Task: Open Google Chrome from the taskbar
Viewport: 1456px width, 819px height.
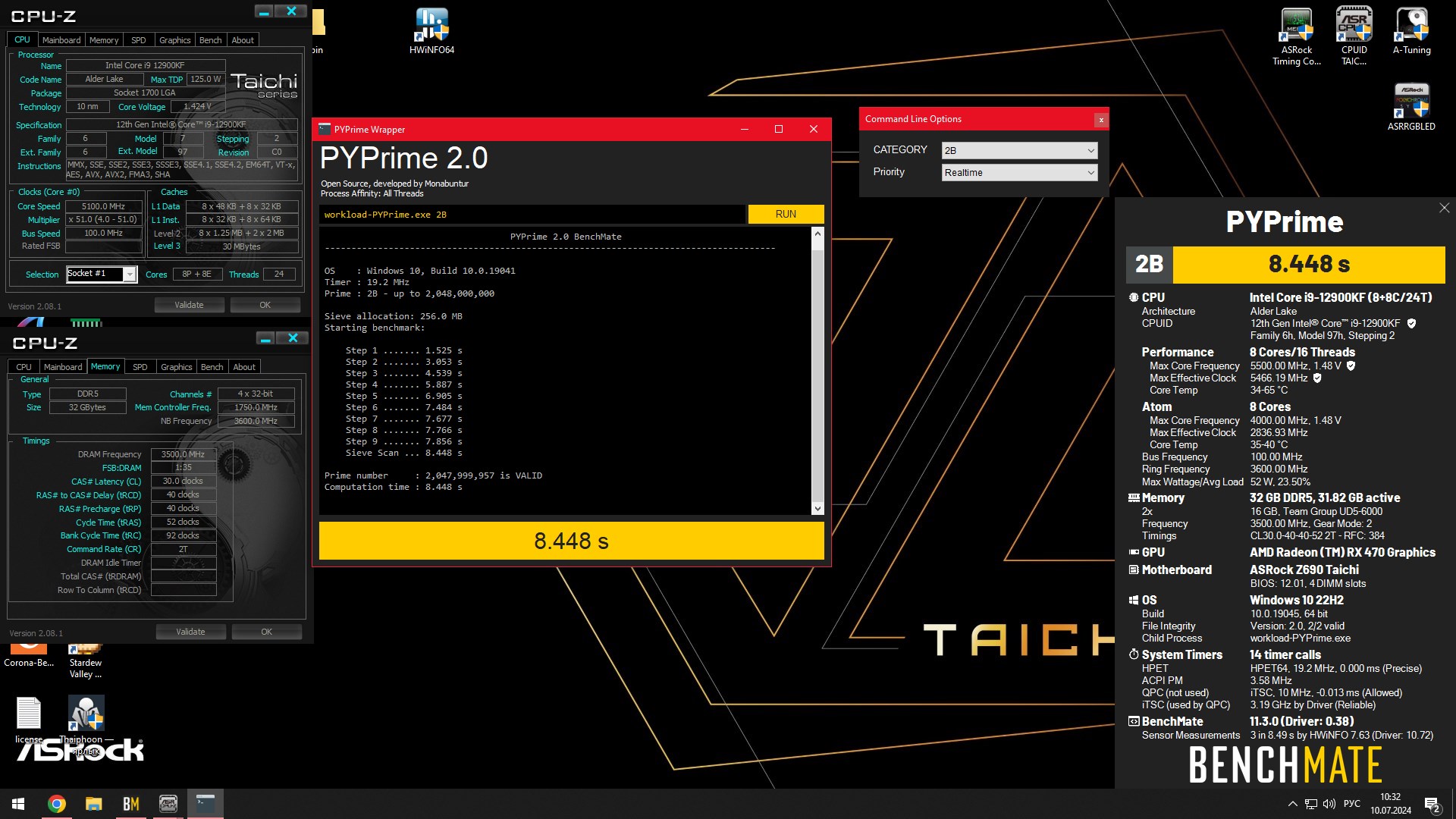Action: (x=56, y=804)
